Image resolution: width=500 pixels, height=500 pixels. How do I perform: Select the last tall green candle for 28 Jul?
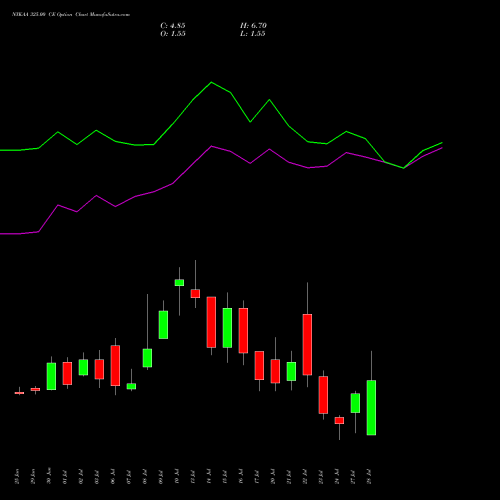click(x=371, y=407)
